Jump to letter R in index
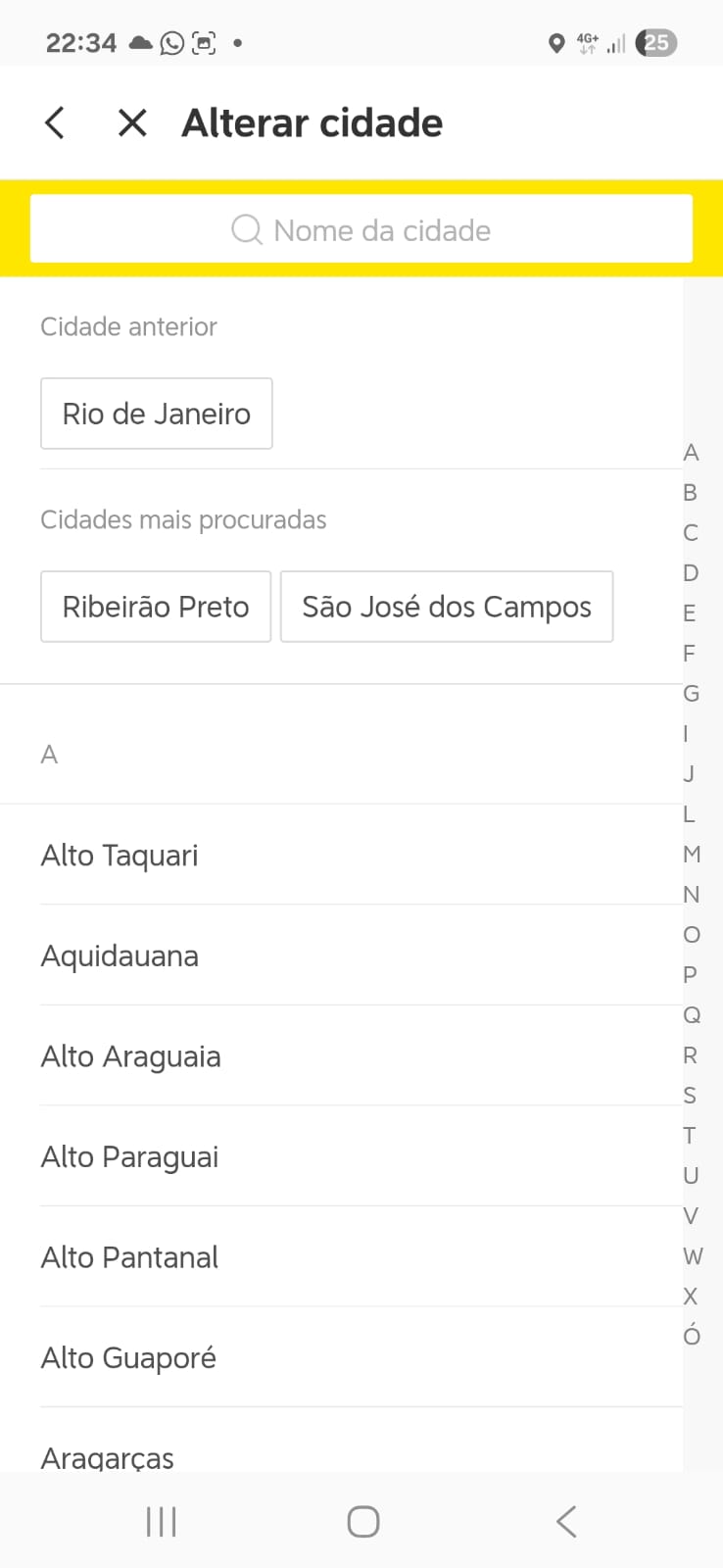The image size is (723, 1568). [691, 1055]
